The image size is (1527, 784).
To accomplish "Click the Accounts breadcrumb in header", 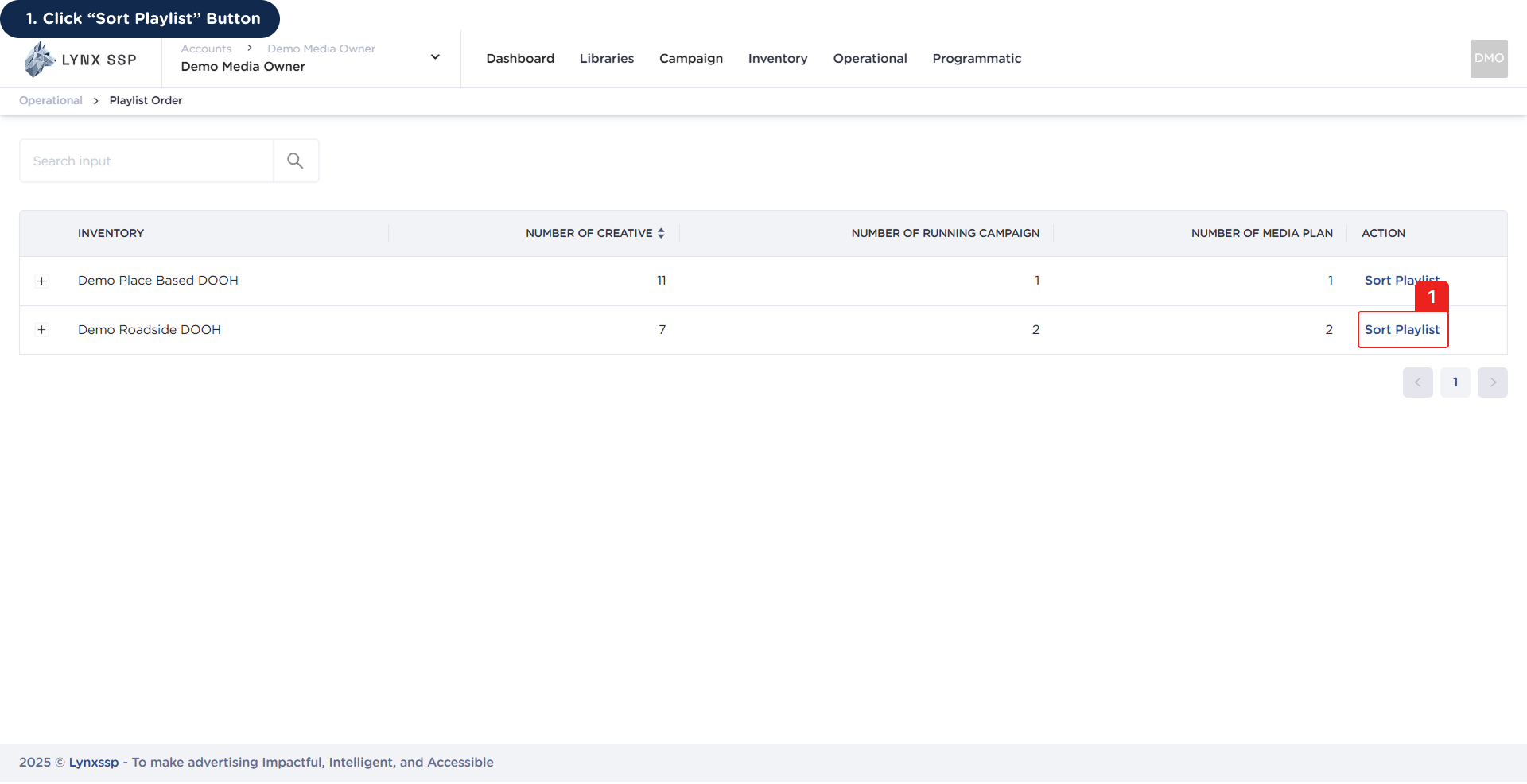I will (206, 49).
